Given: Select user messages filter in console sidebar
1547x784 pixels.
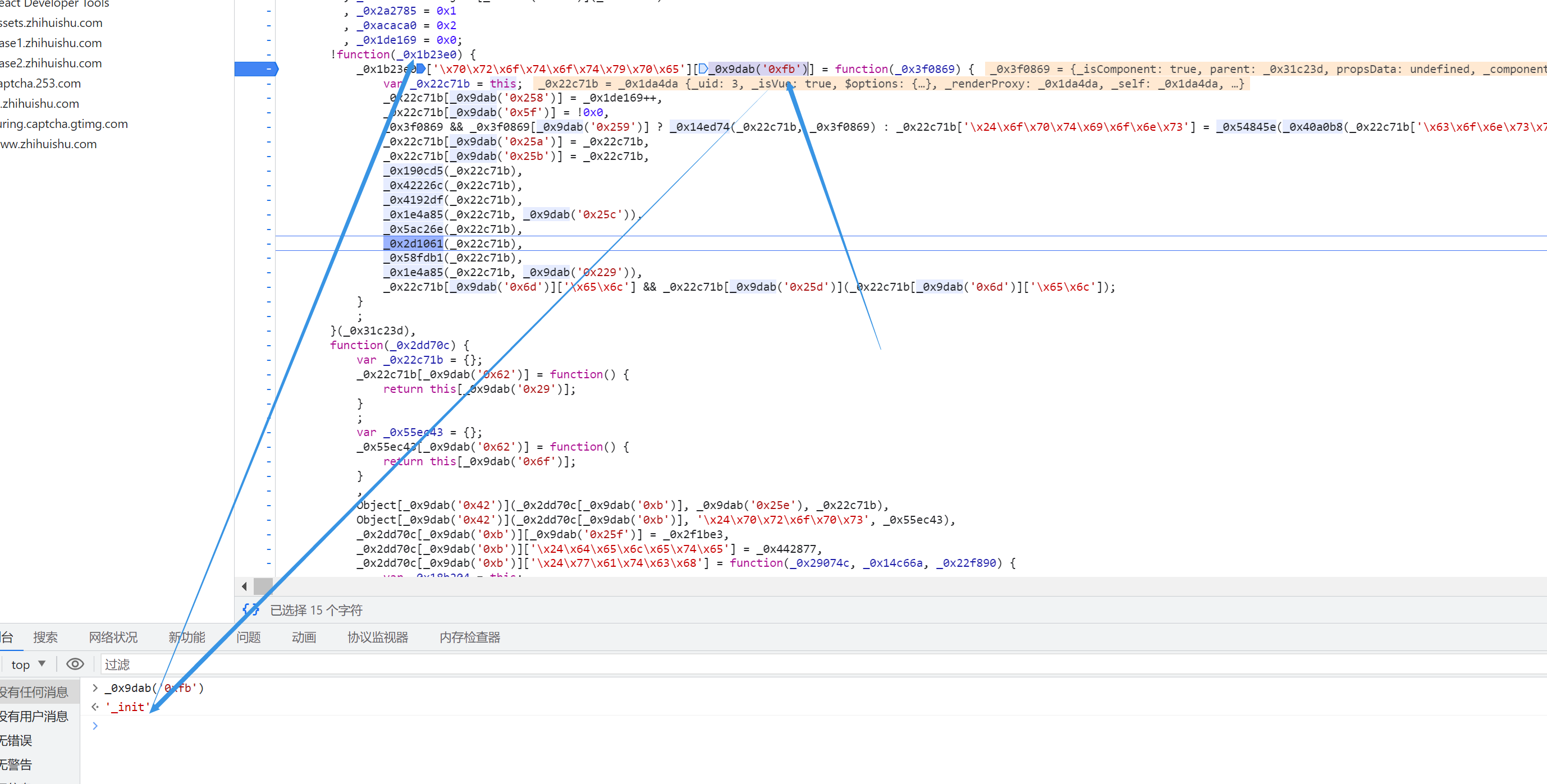Looking at the screenshot, I should 34,716.
